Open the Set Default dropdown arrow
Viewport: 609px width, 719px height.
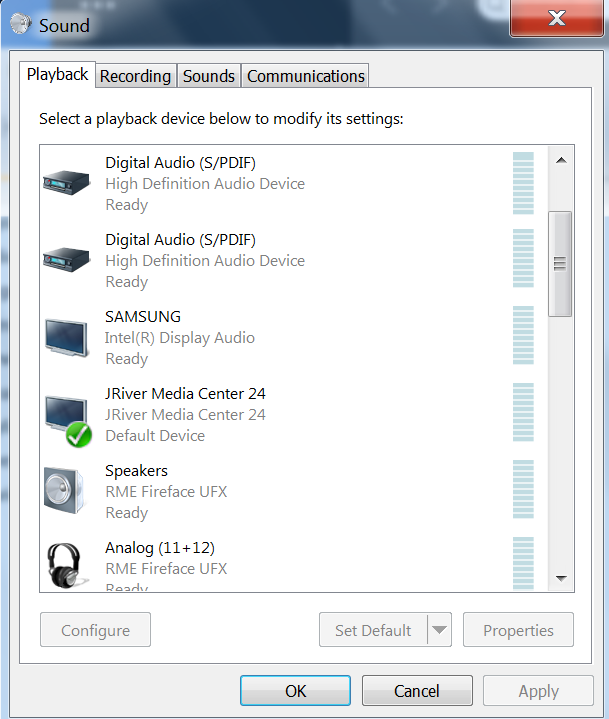(439, 630)
